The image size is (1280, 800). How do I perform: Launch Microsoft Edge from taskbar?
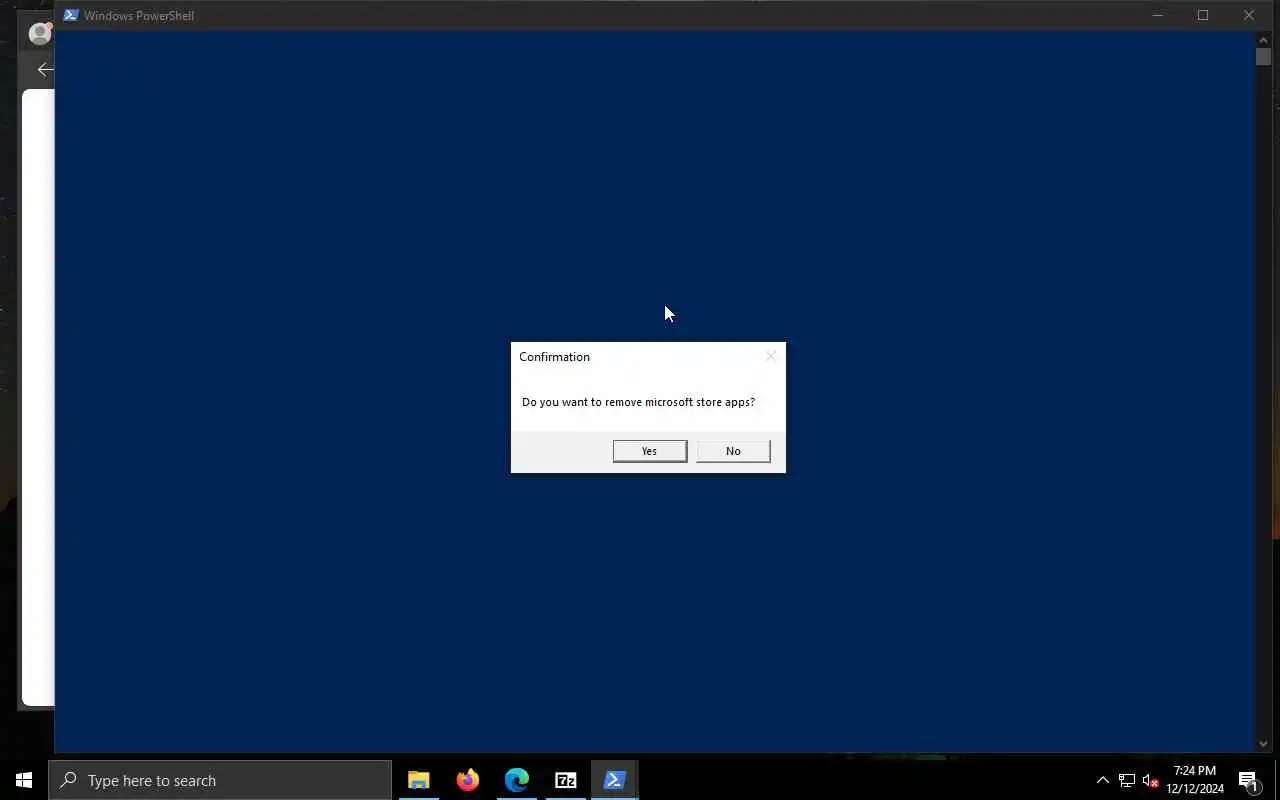[x=516, y=780]
